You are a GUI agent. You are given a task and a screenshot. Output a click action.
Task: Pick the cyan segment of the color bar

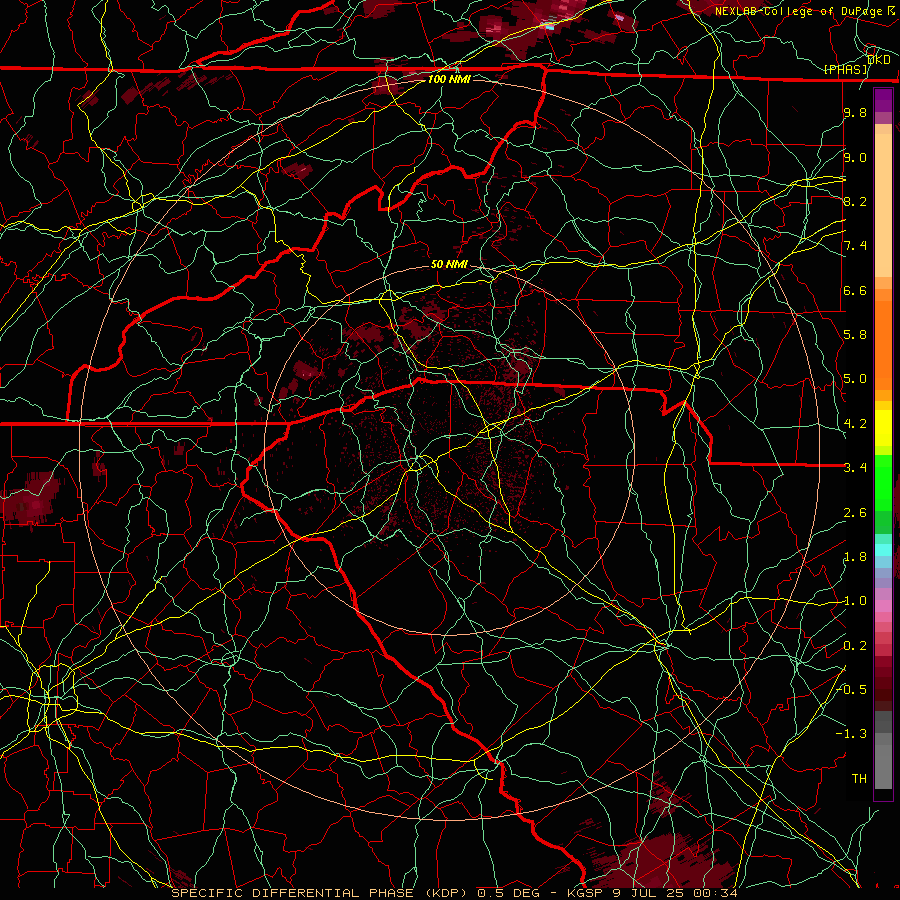[x=883, y=550]
